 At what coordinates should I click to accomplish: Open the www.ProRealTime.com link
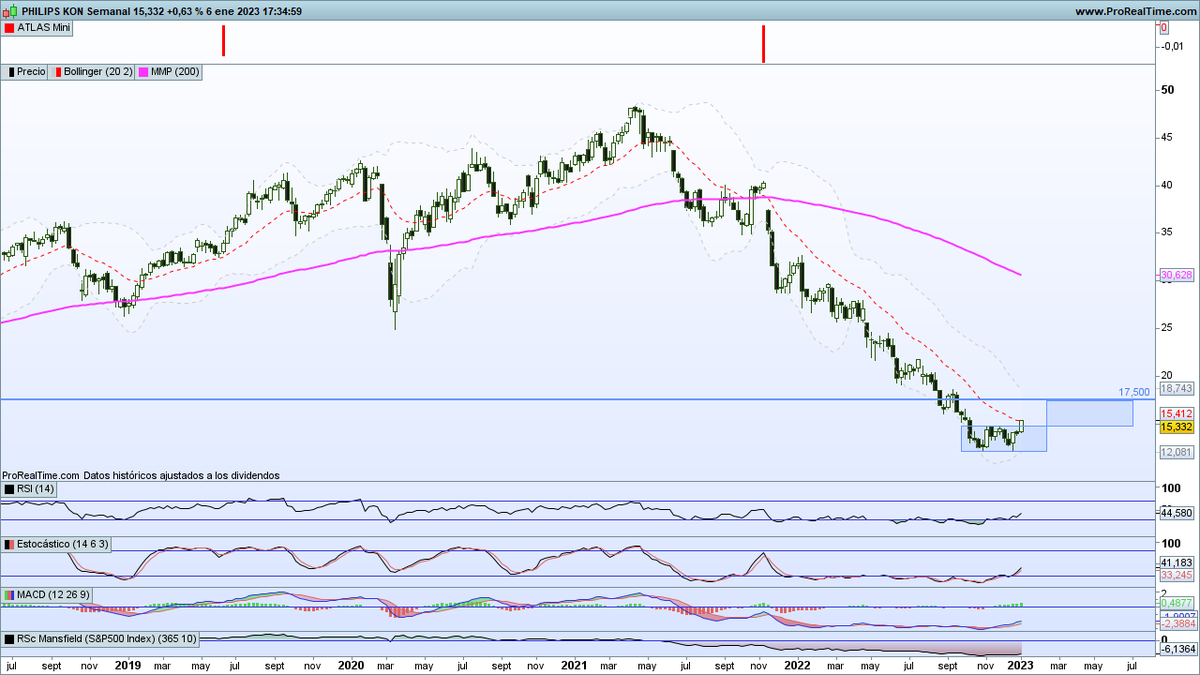click(1134, 11)
